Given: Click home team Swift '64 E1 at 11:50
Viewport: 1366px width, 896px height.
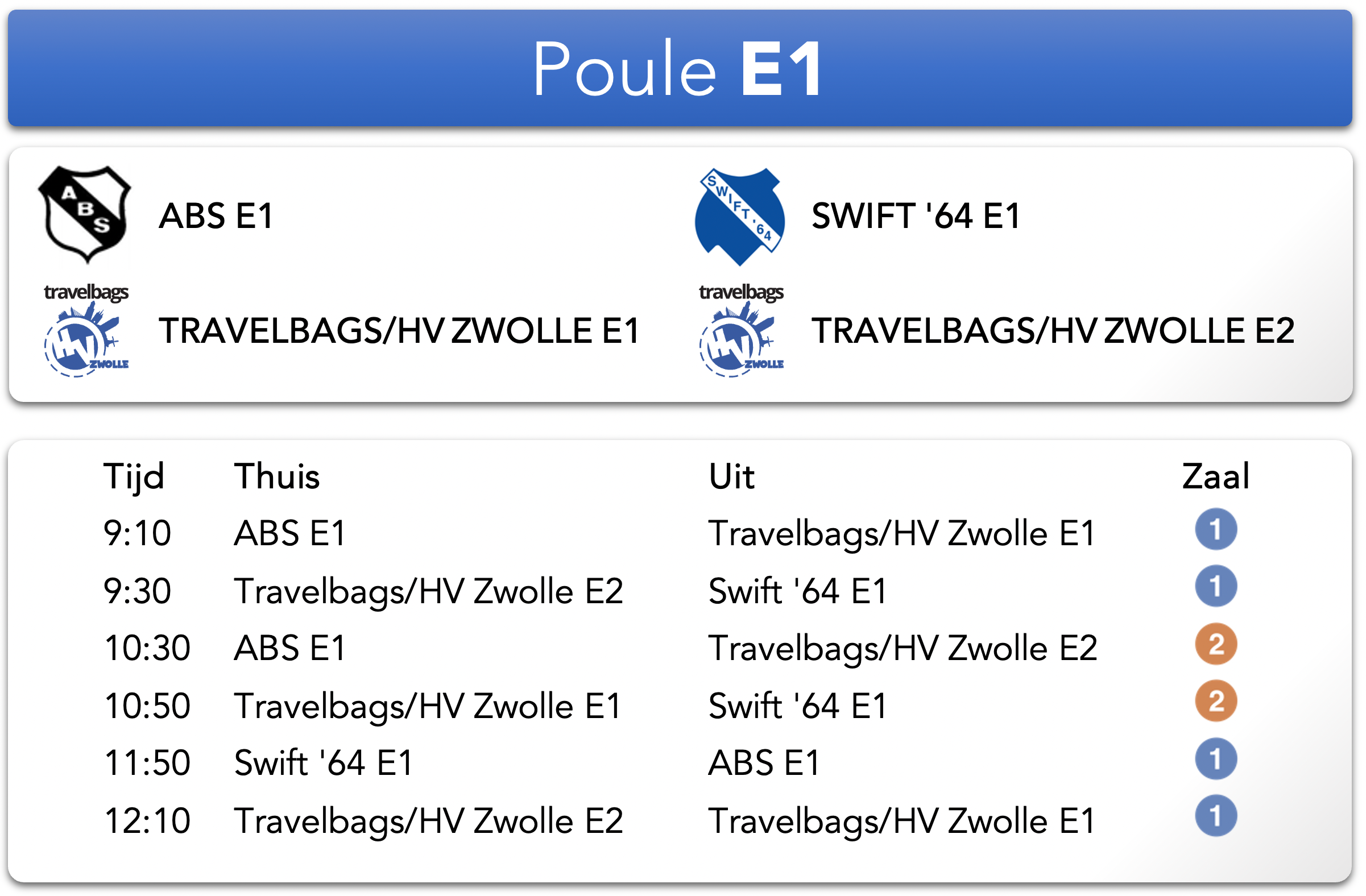Looking at the screenshot, I should 324,763.
